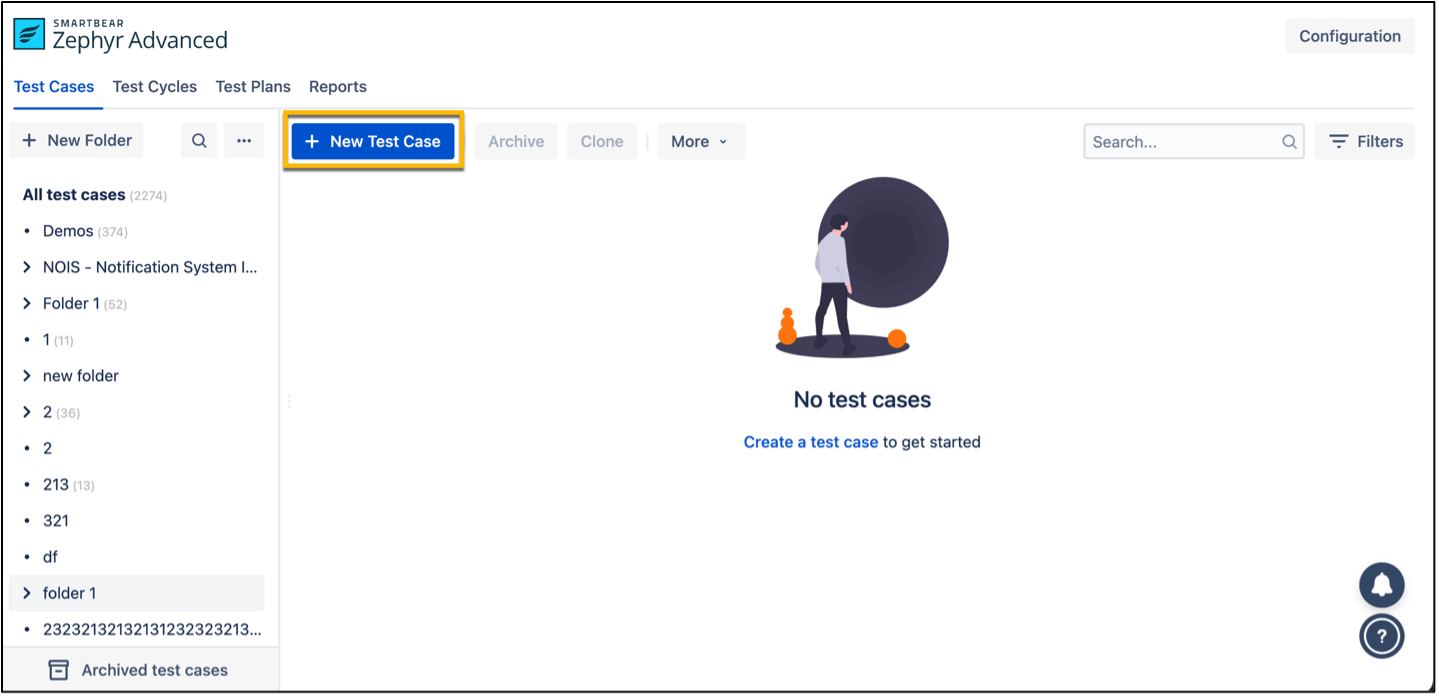1439x696 pixels.
Task: Click the magnifier inside the search box
Action: tap(1289, 142)
